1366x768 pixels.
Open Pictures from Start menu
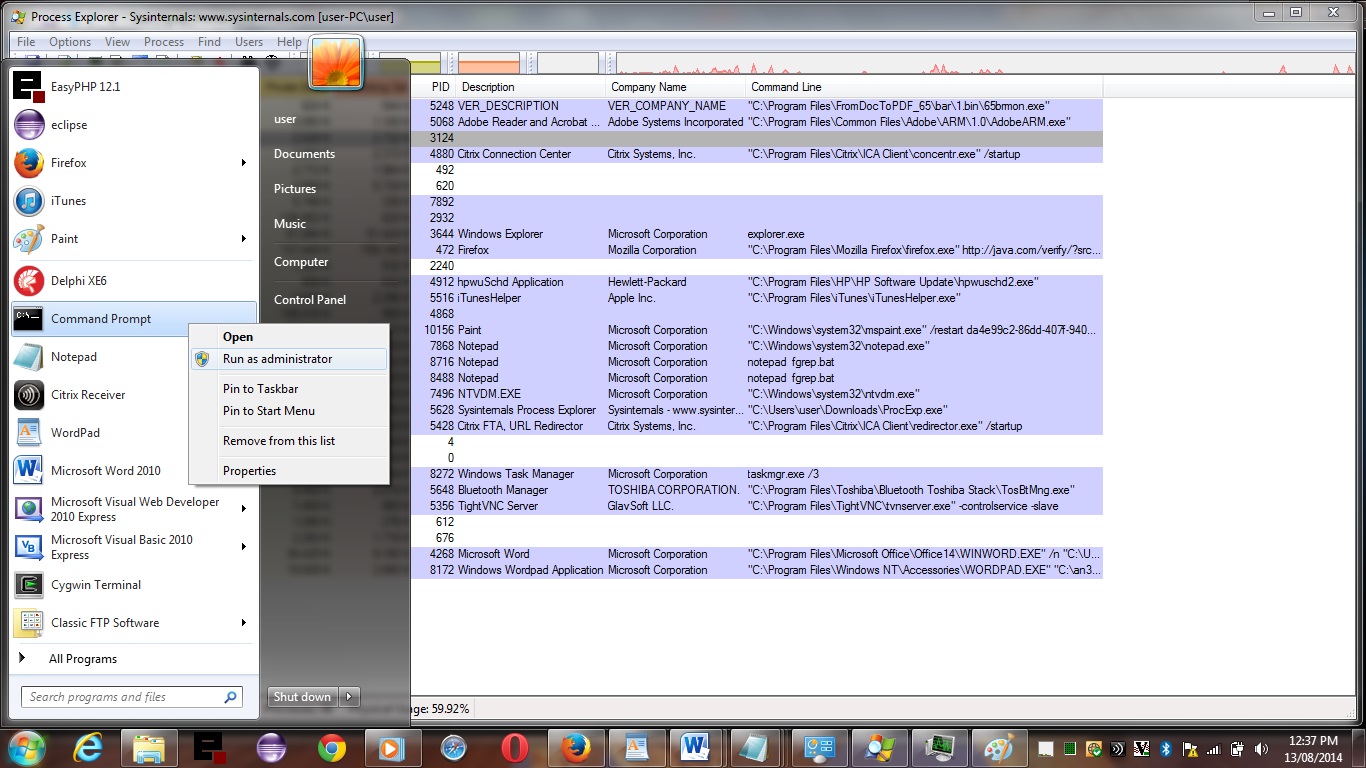[x=295, y=189]
